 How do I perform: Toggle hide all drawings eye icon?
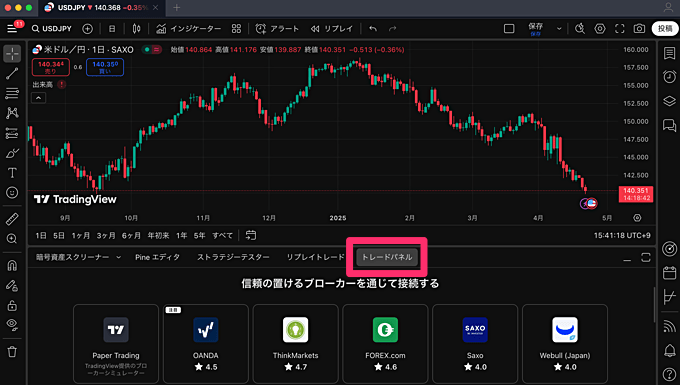click(12, 325)
